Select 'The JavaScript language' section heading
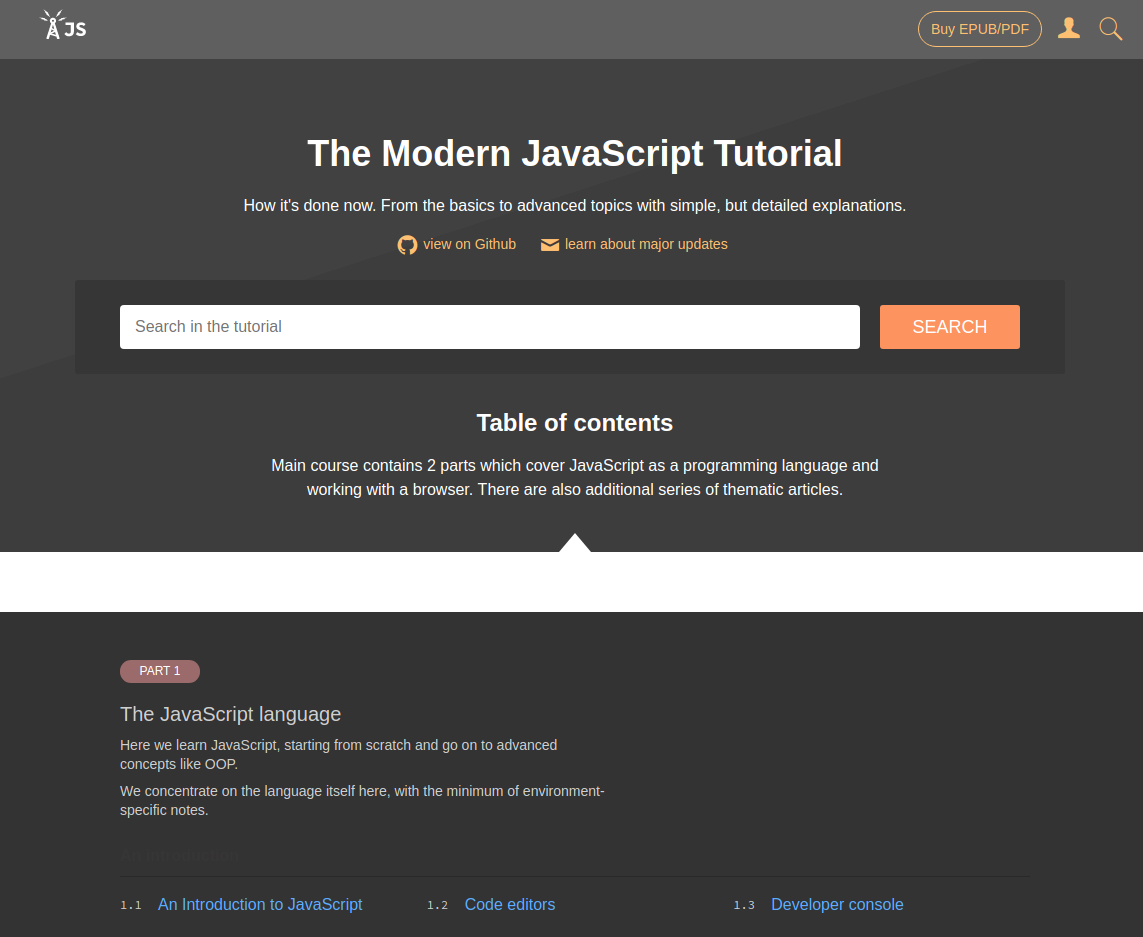 [x=230, y=714]
